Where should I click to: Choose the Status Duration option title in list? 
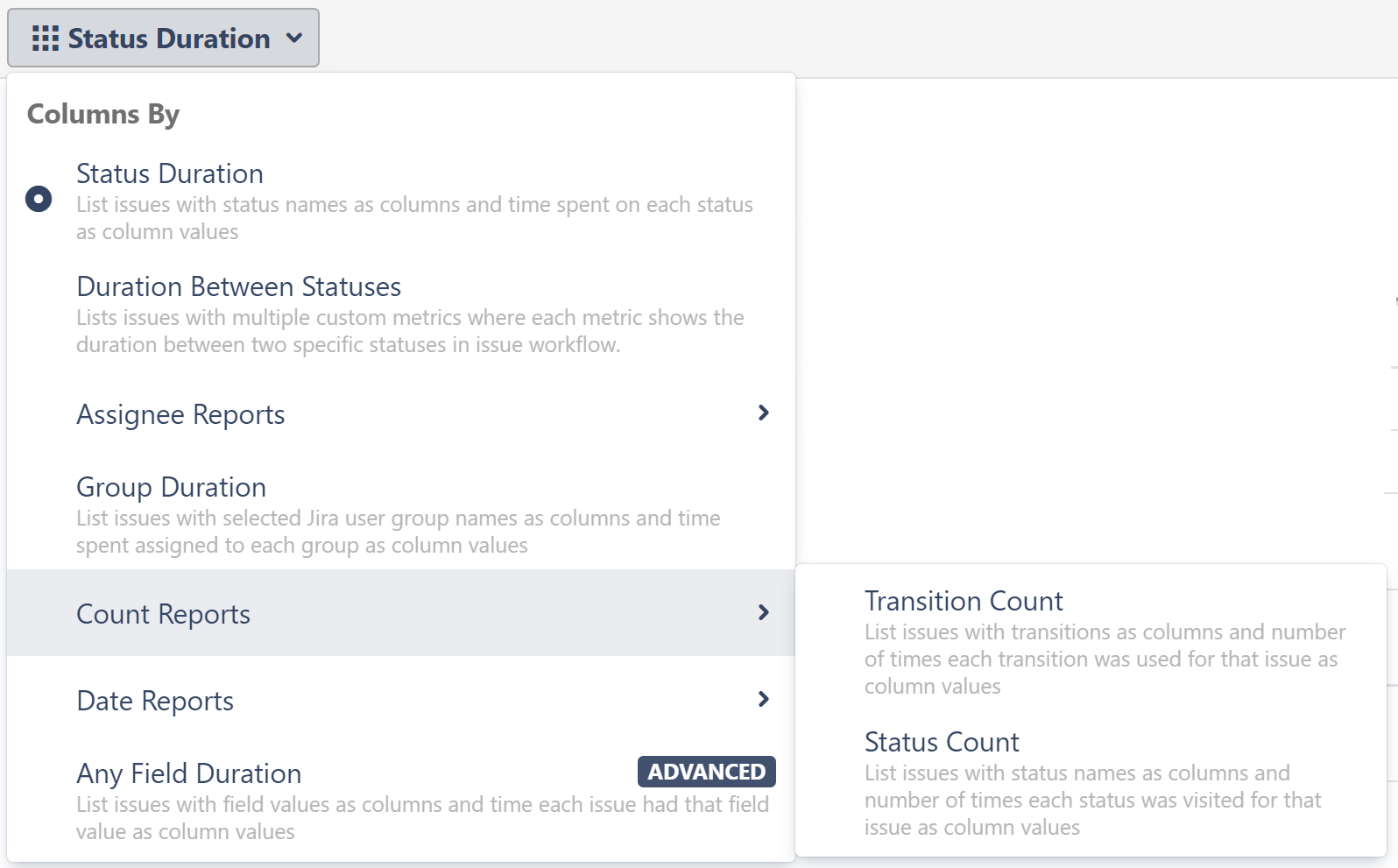tap(170, 173)
